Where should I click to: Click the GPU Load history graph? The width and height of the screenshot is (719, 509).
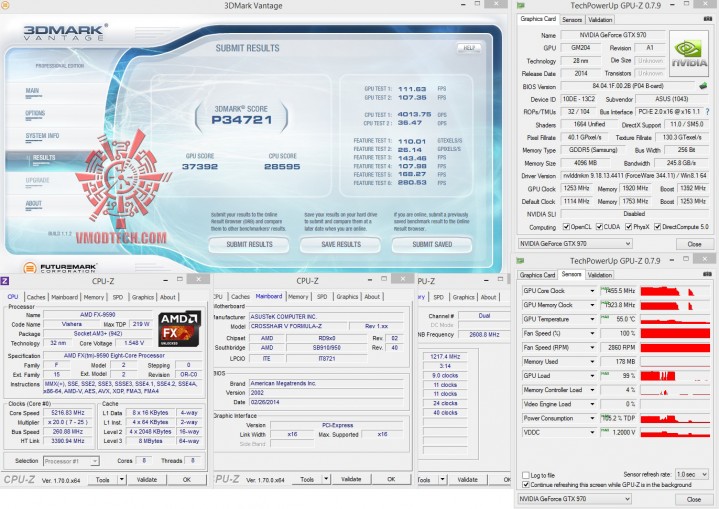(675, 376)
